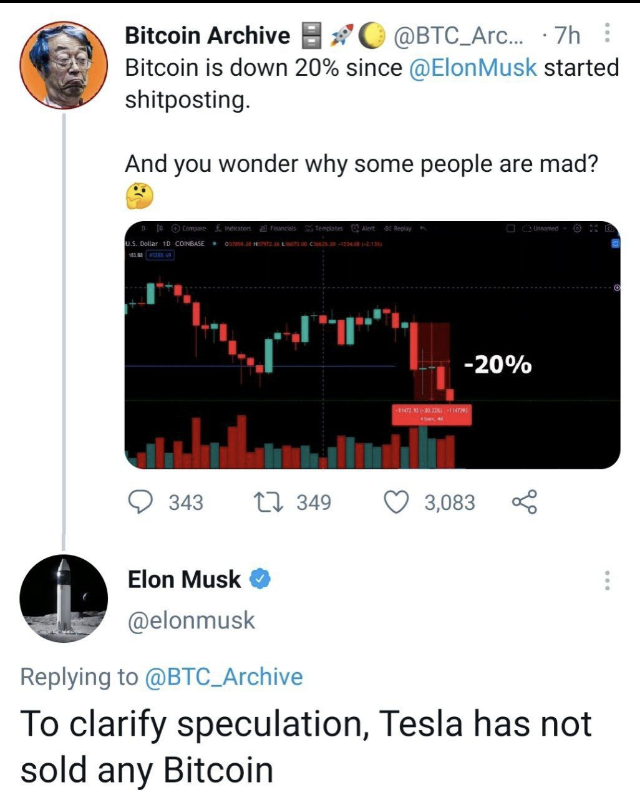The height and width of the screenshot is (798, 640).
Task: Open Bitcoin Archive's profile picture
Action: coord(64,65)
